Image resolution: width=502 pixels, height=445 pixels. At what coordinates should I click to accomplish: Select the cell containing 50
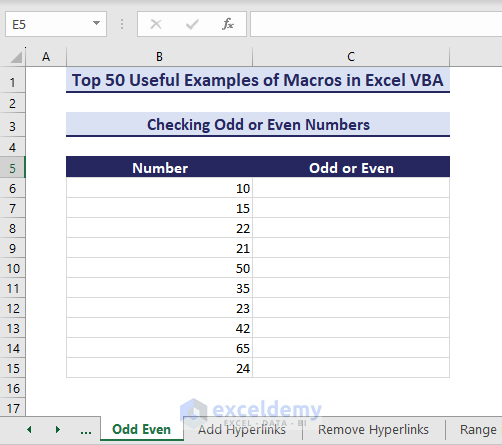[x=159, y=268]
